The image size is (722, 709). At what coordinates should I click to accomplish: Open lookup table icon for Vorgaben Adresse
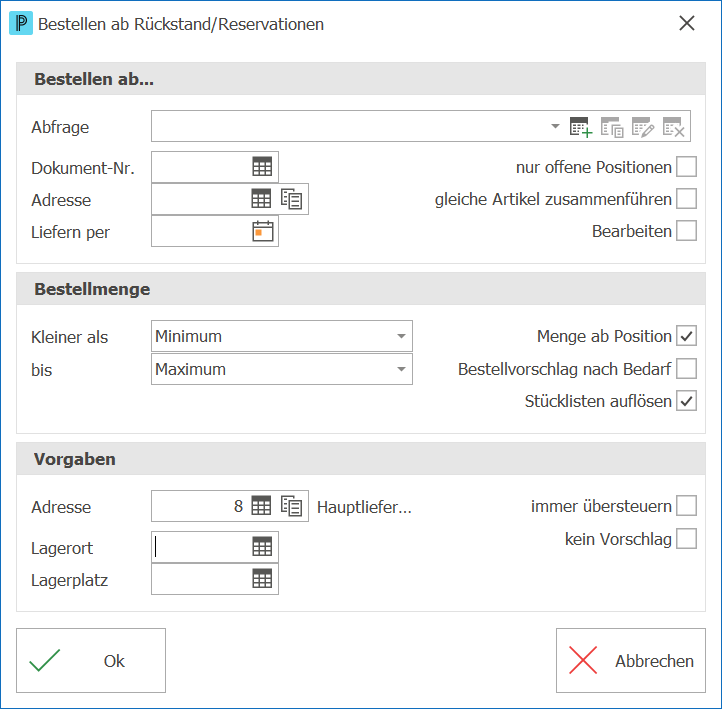(261, 506)
